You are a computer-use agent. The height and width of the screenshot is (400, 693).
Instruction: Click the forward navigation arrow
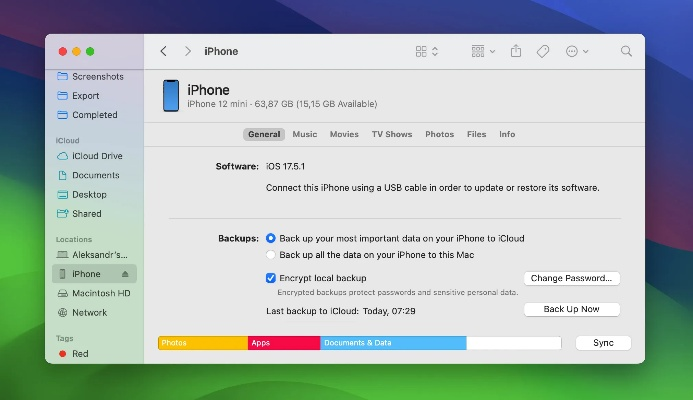pyautogui.click(x=187, y=51)
